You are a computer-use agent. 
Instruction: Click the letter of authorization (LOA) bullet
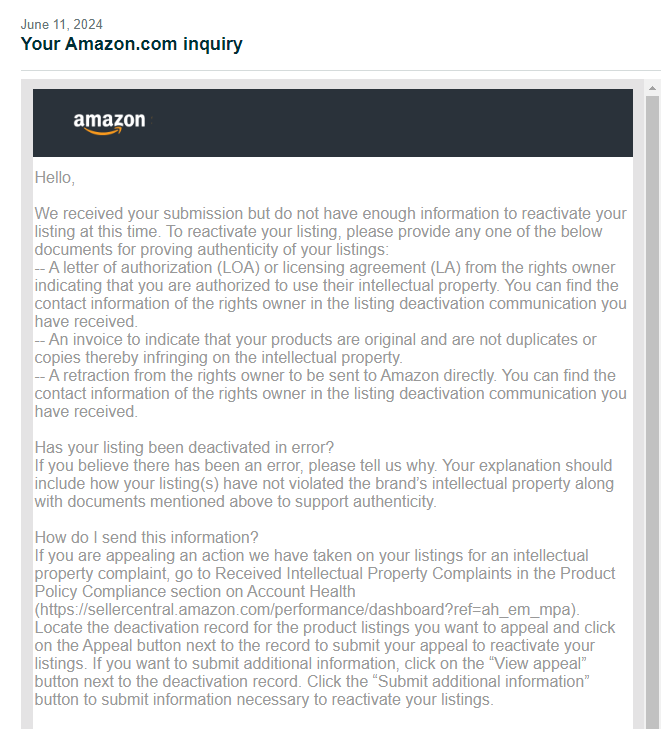pyautogui.click(x=331, y=294)
